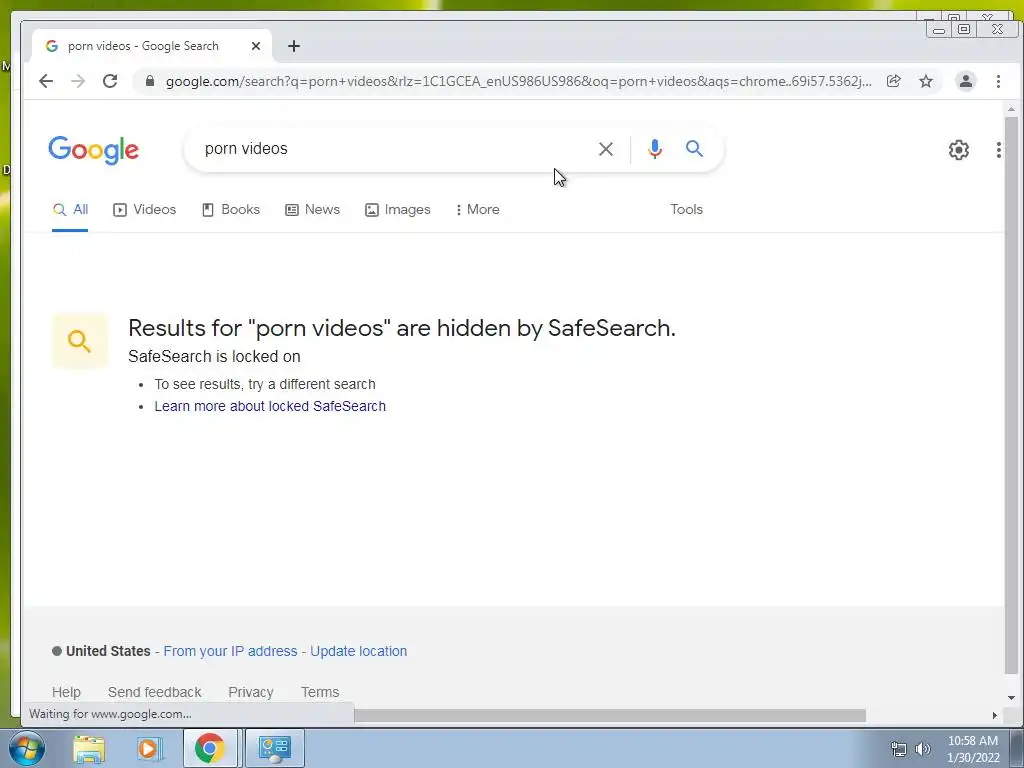Close the 'porn videos - Google Search' tab
The image size is (1024, 768).
pos(256,46)
